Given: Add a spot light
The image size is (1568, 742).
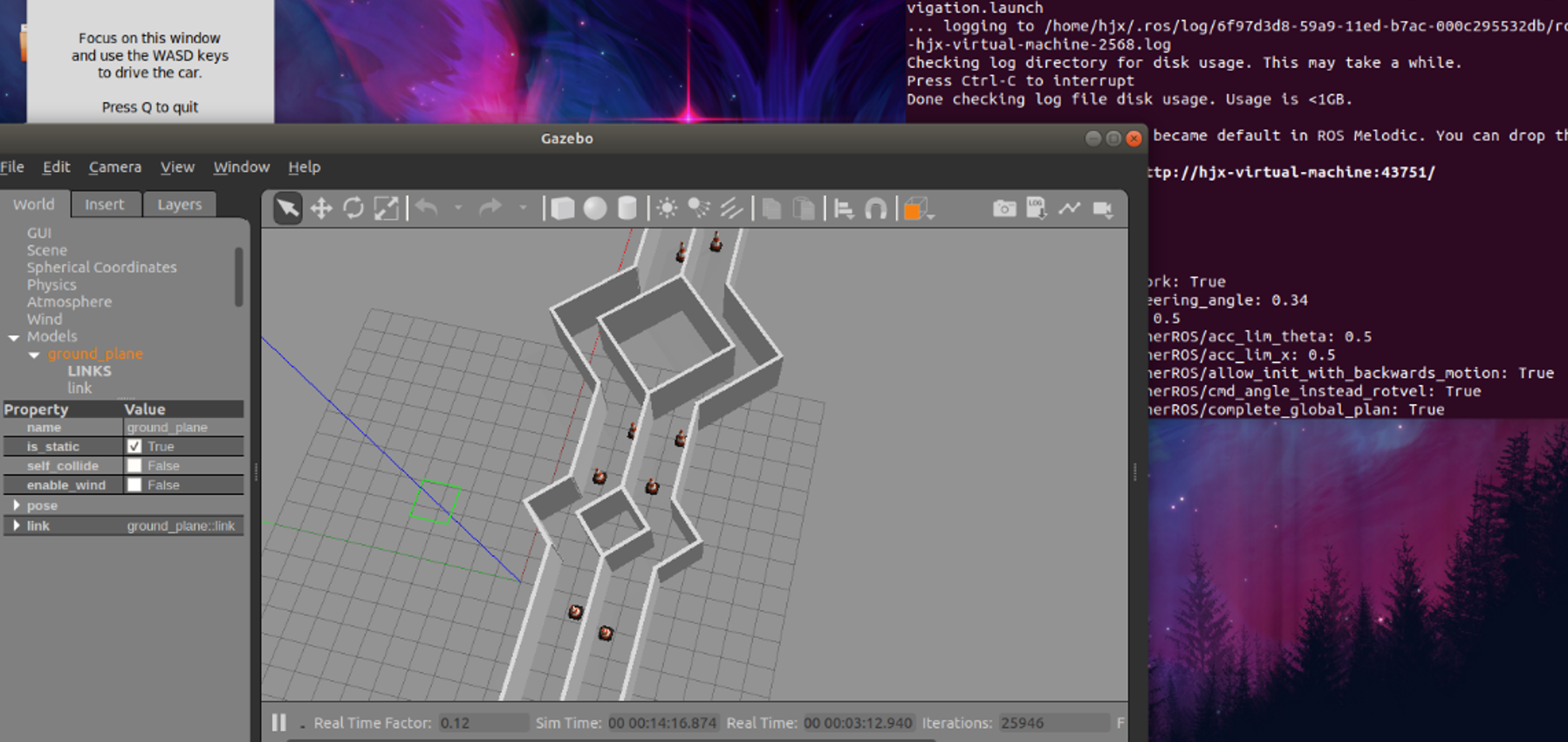Looking at the screenshot, I should click(699, 208).
